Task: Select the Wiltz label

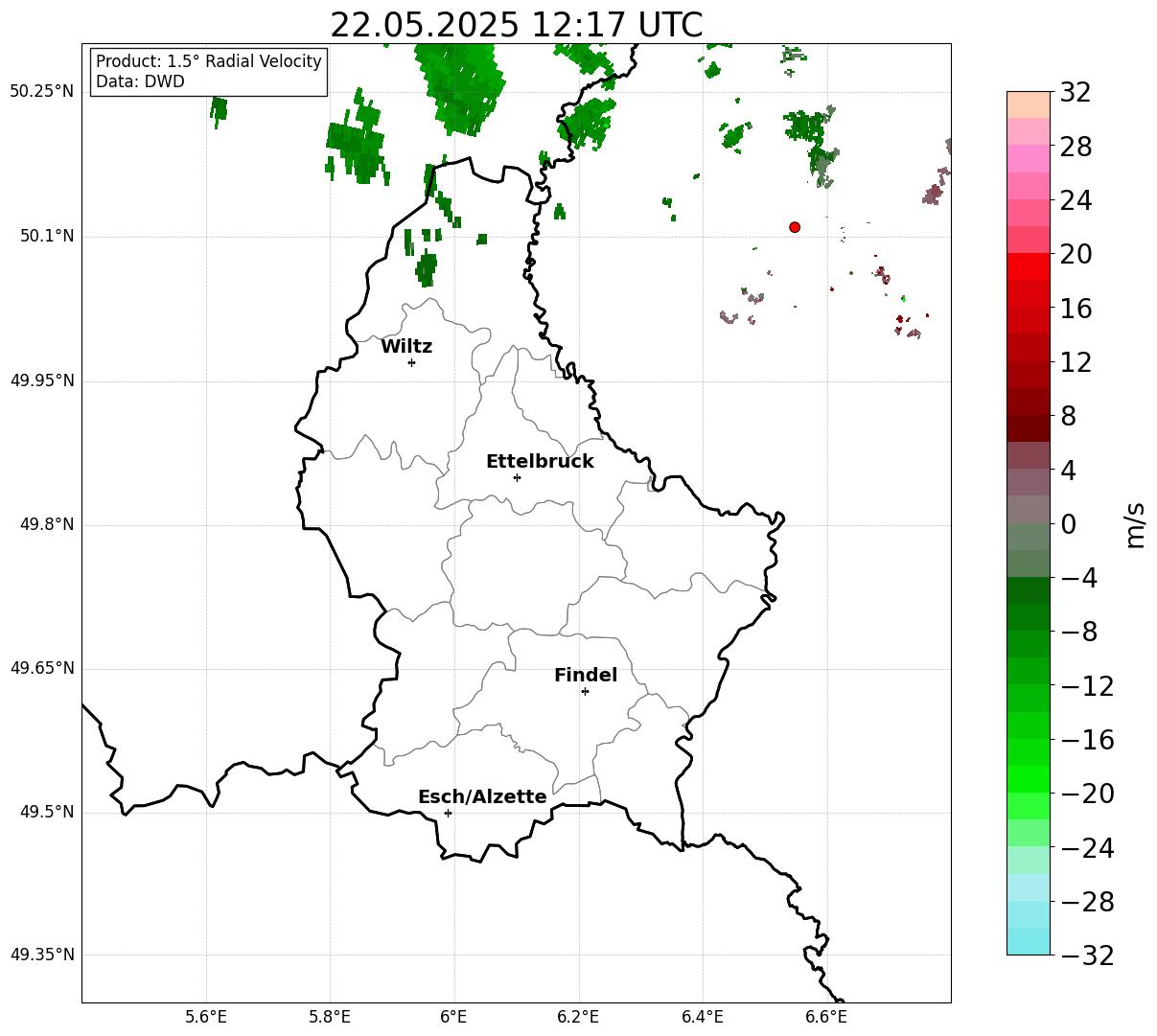Action: (406, 347)
